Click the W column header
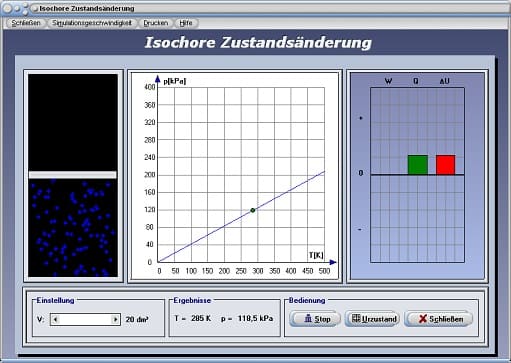 pos(388,81)
